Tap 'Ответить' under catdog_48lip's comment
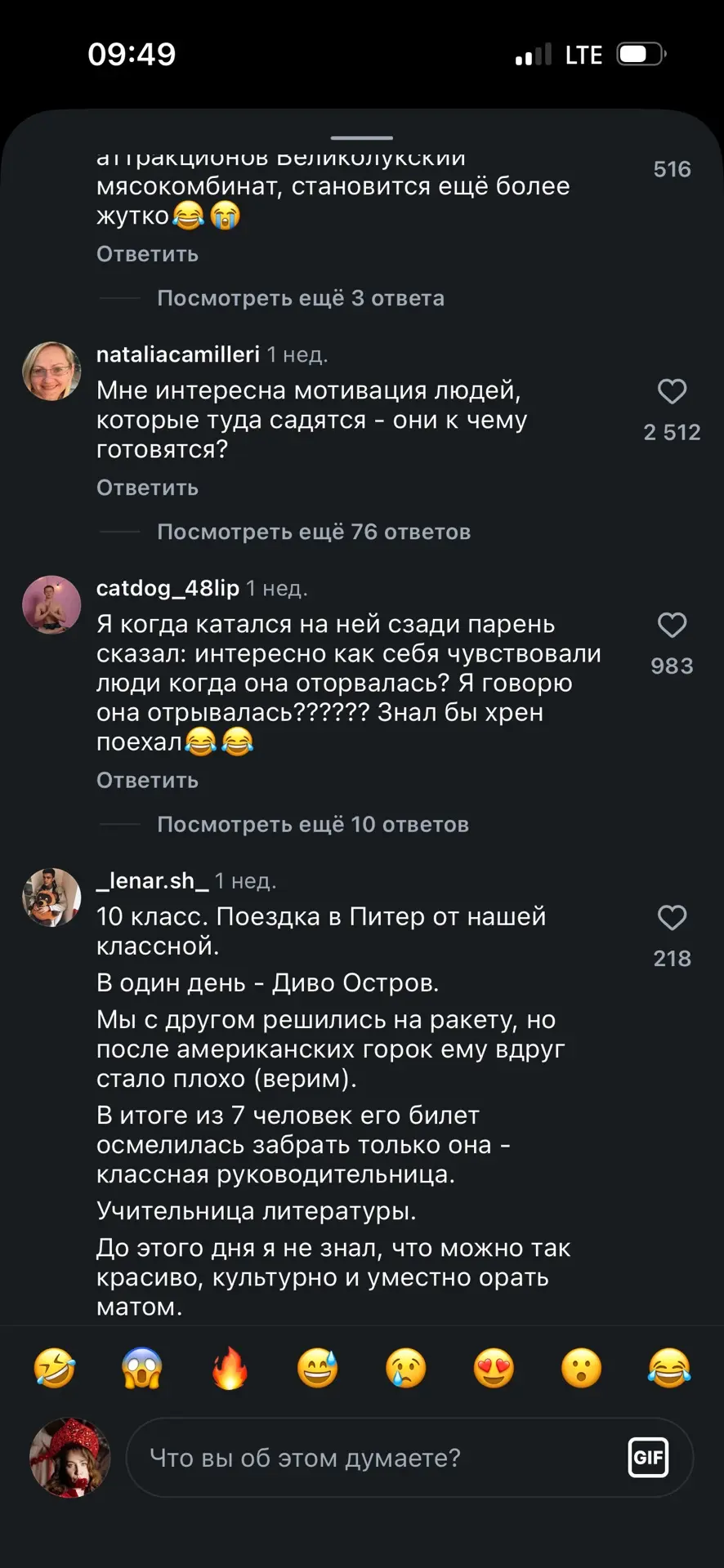The image size is (724, 1568). [x=147, y=780]
